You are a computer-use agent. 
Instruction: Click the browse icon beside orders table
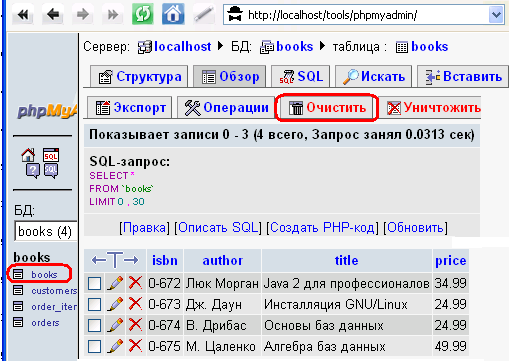pos(18,322)
